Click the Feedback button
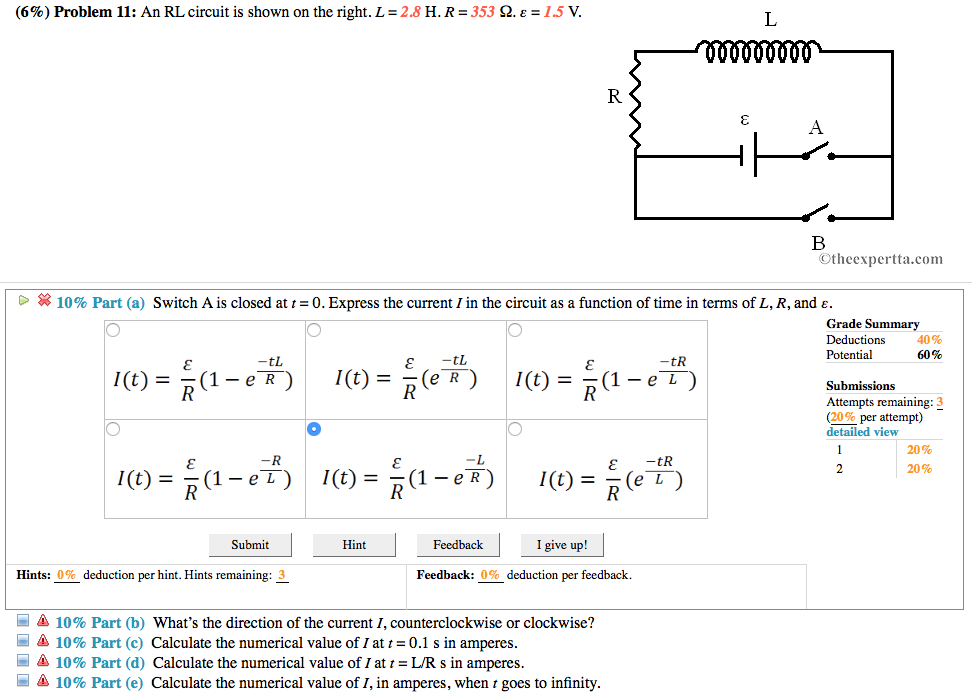The width and height of the screenshot is (972, 693). 458,545
